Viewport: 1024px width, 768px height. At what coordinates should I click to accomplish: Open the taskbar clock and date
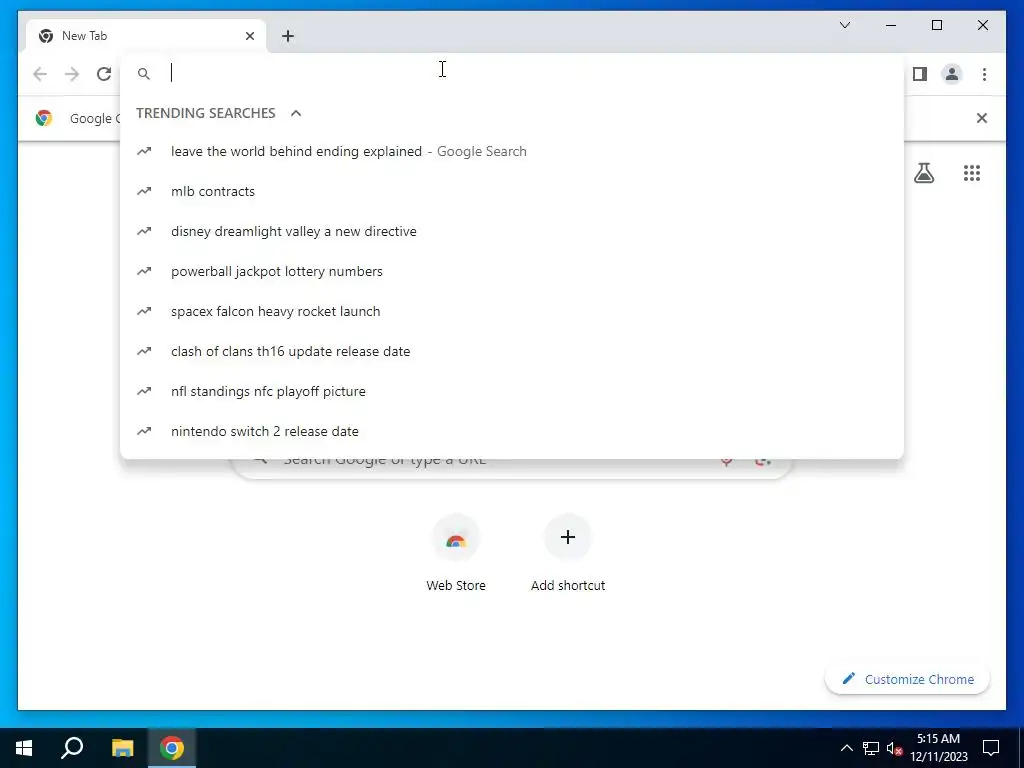click(x=938, y=748)
